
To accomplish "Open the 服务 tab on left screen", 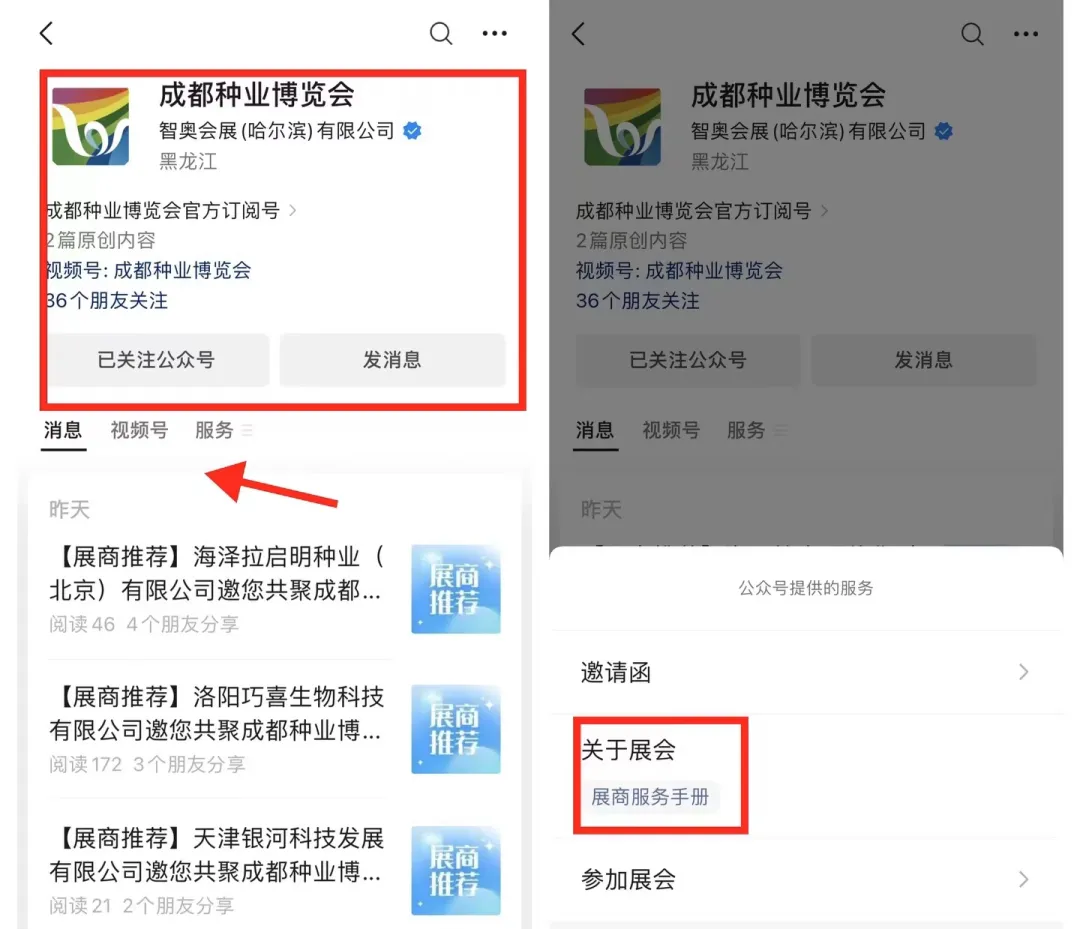I will (214, 430).
